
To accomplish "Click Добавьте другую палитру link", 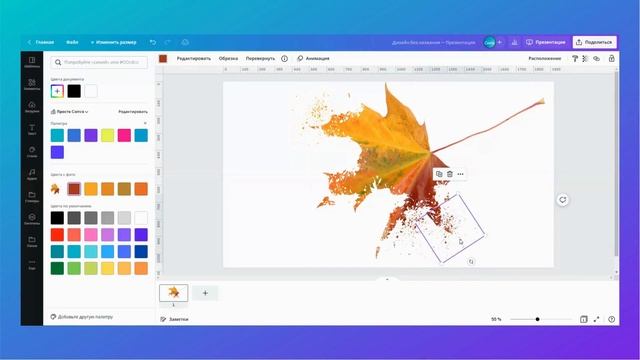I will pos(82,317).
